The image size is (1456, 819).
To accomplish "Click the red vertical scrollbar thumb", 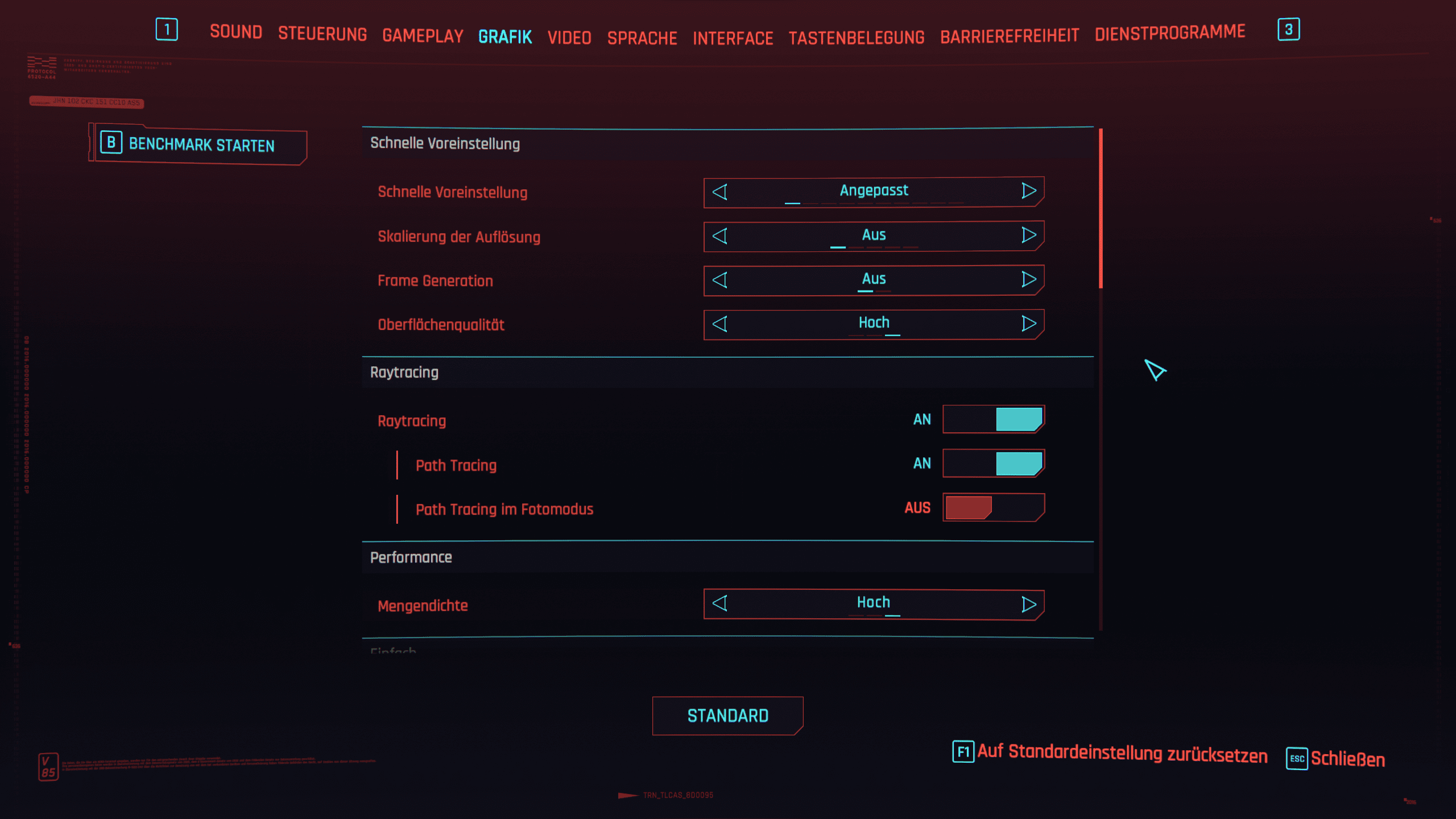I will pyautogui.click(x=1101, y=208).
